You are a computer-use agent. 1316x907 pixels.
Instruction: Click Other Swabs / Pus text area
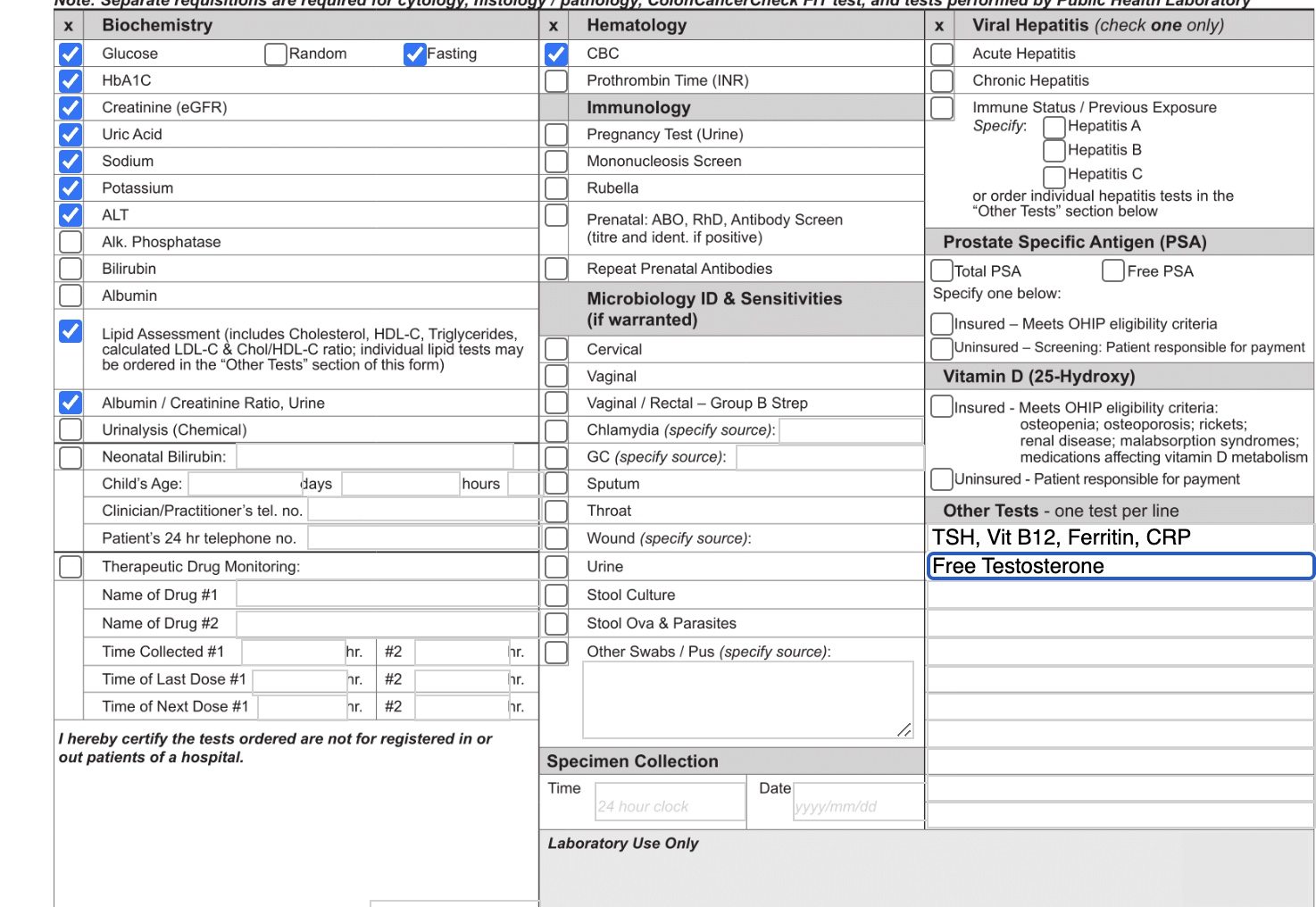click(748, 700)
